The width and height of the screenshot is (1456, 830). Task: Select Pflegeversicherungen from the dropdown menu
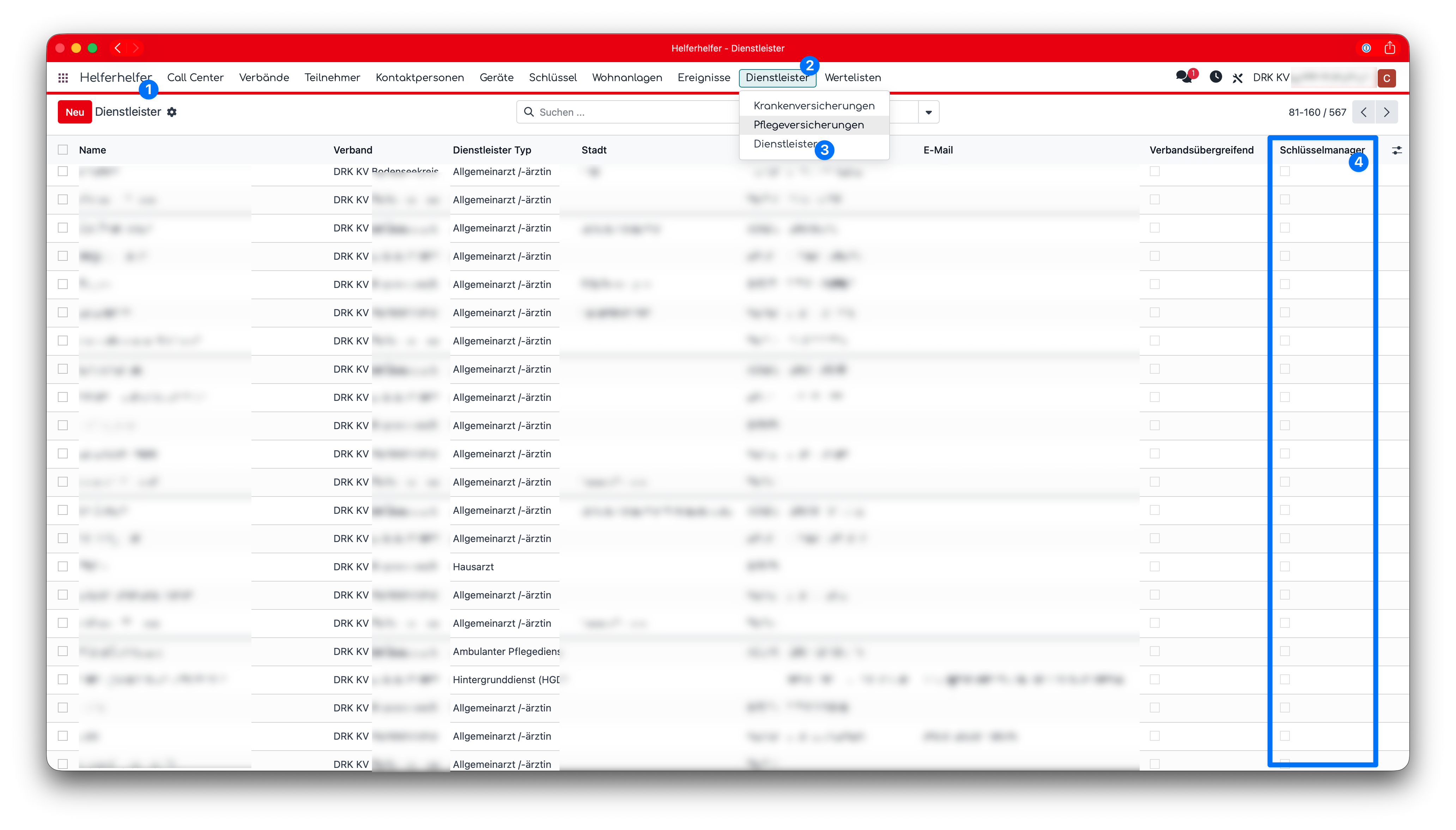tap(808, 125)
